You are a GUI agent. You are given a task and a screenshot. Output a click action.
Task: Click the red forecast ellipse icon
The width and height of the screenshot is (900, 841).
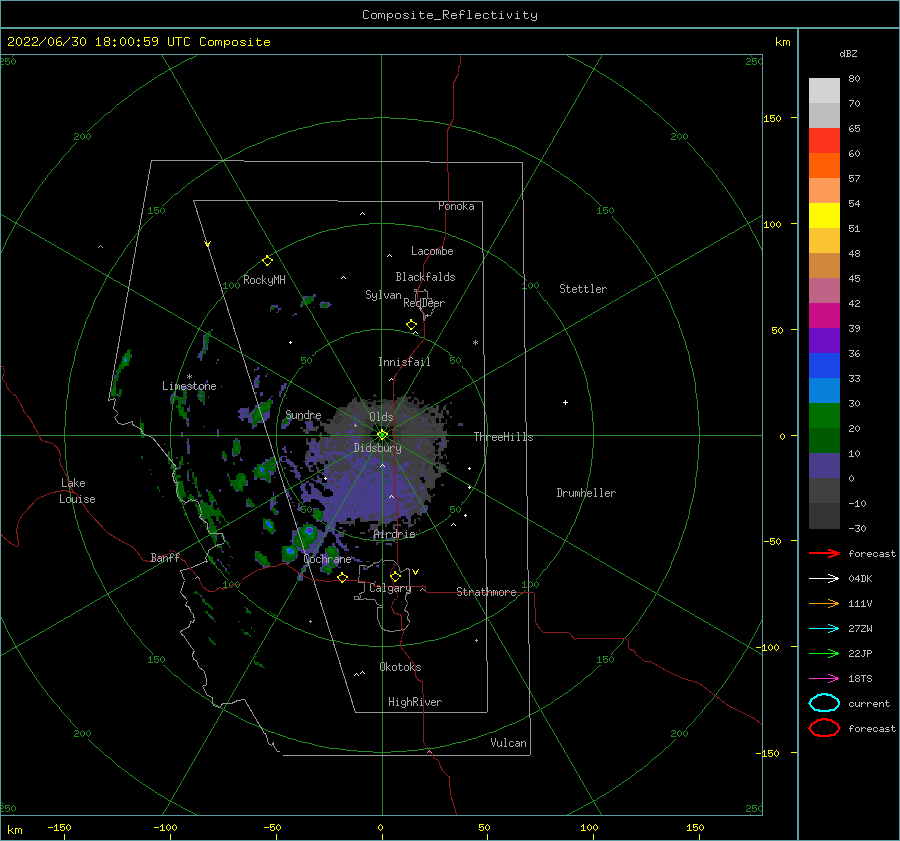pos(824,728)
